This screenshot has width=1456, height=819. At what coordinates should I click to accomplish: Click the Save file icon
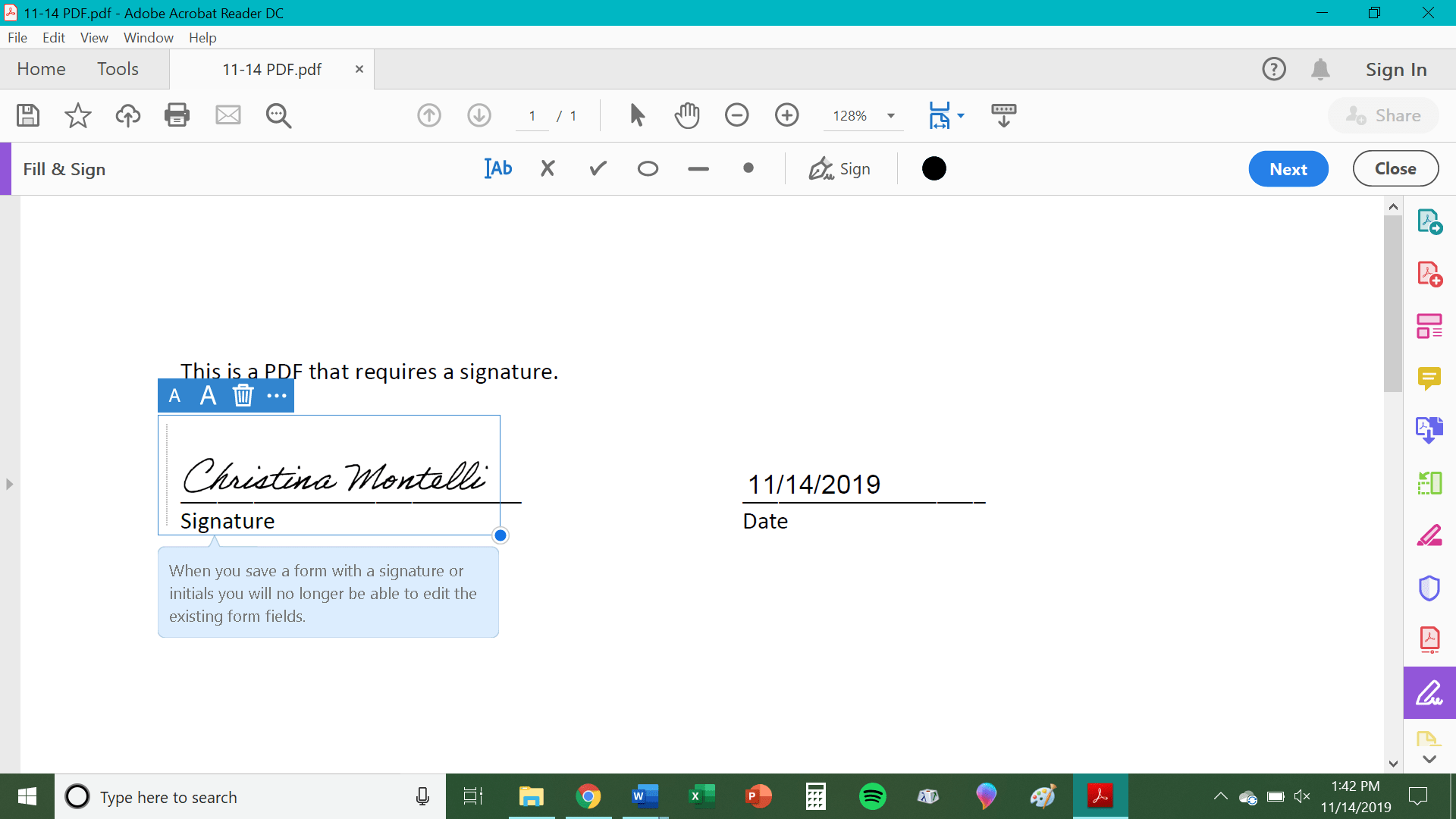[28, 115]
